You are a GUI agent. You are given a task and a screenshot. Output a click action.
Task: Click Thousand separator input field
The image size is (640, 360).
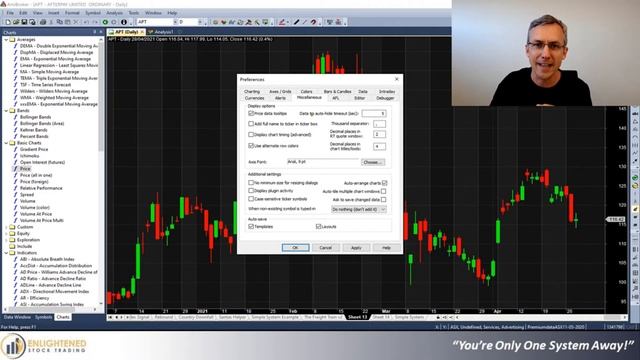click(379, 124)
